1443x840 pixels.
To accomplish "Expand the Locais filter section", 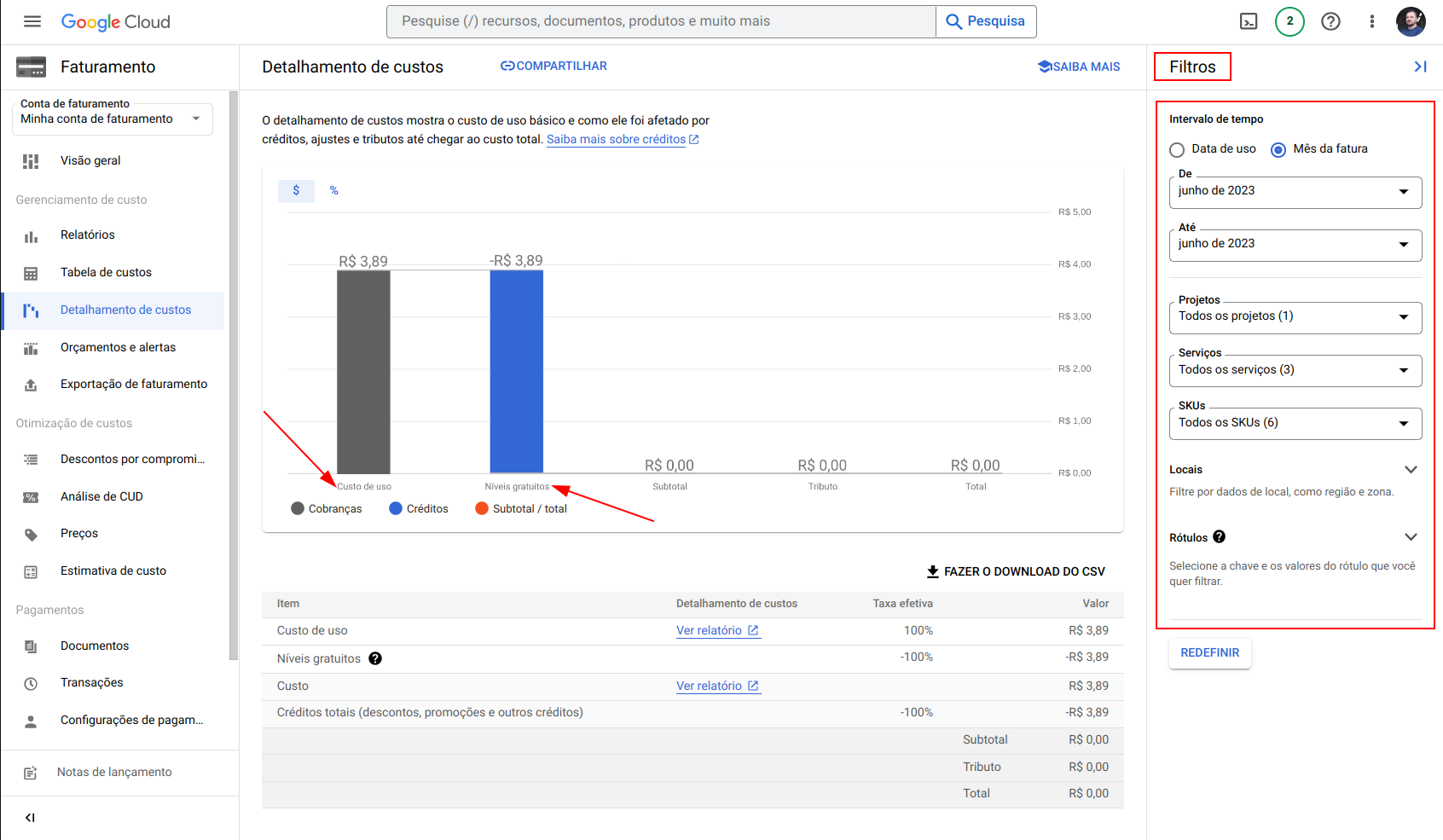I will (1411, 469).
